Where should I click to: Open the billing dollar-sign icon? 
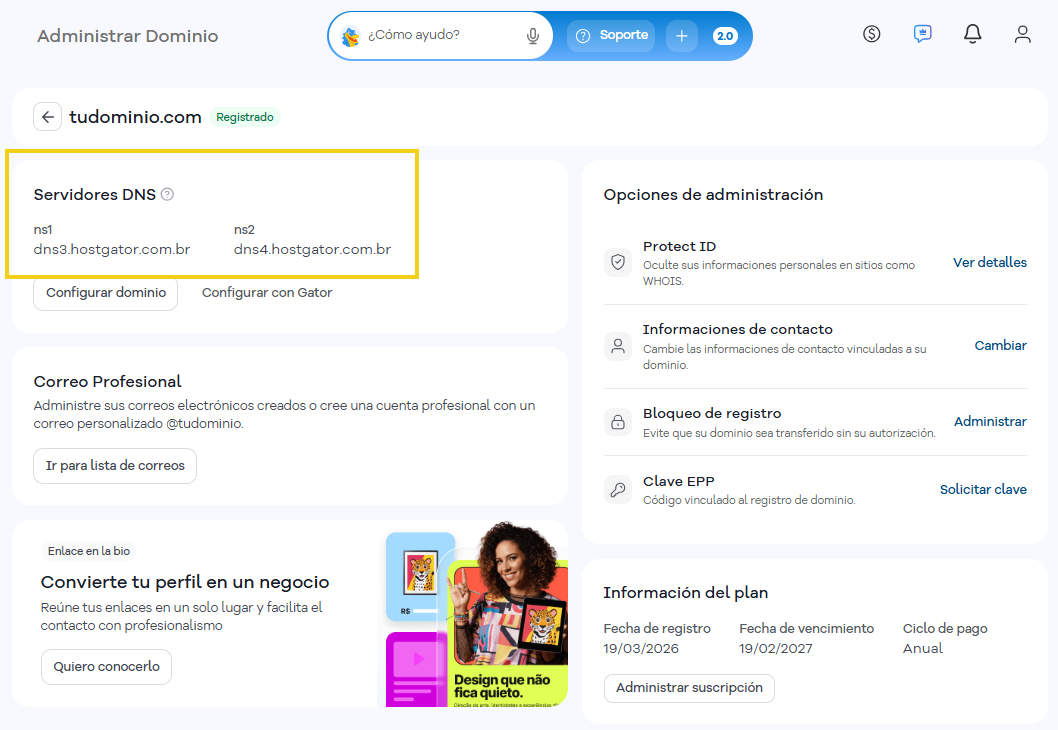point(871,34)
